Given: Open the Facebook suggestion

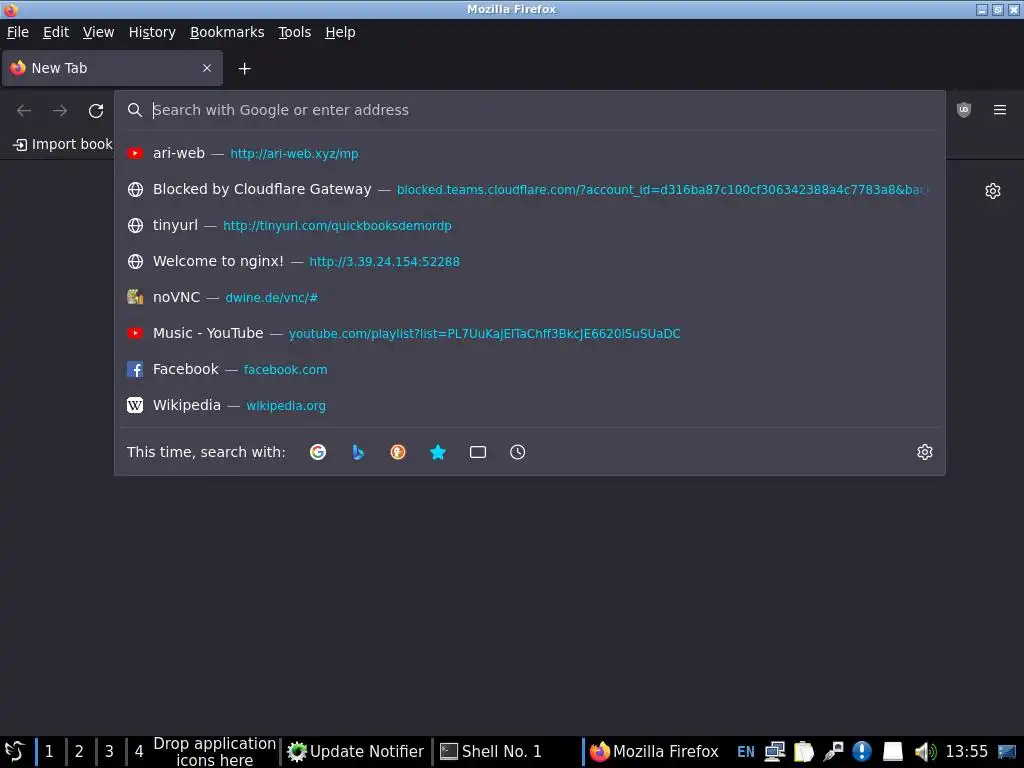Looking at the screenshot, I should [x=530, y=369].
